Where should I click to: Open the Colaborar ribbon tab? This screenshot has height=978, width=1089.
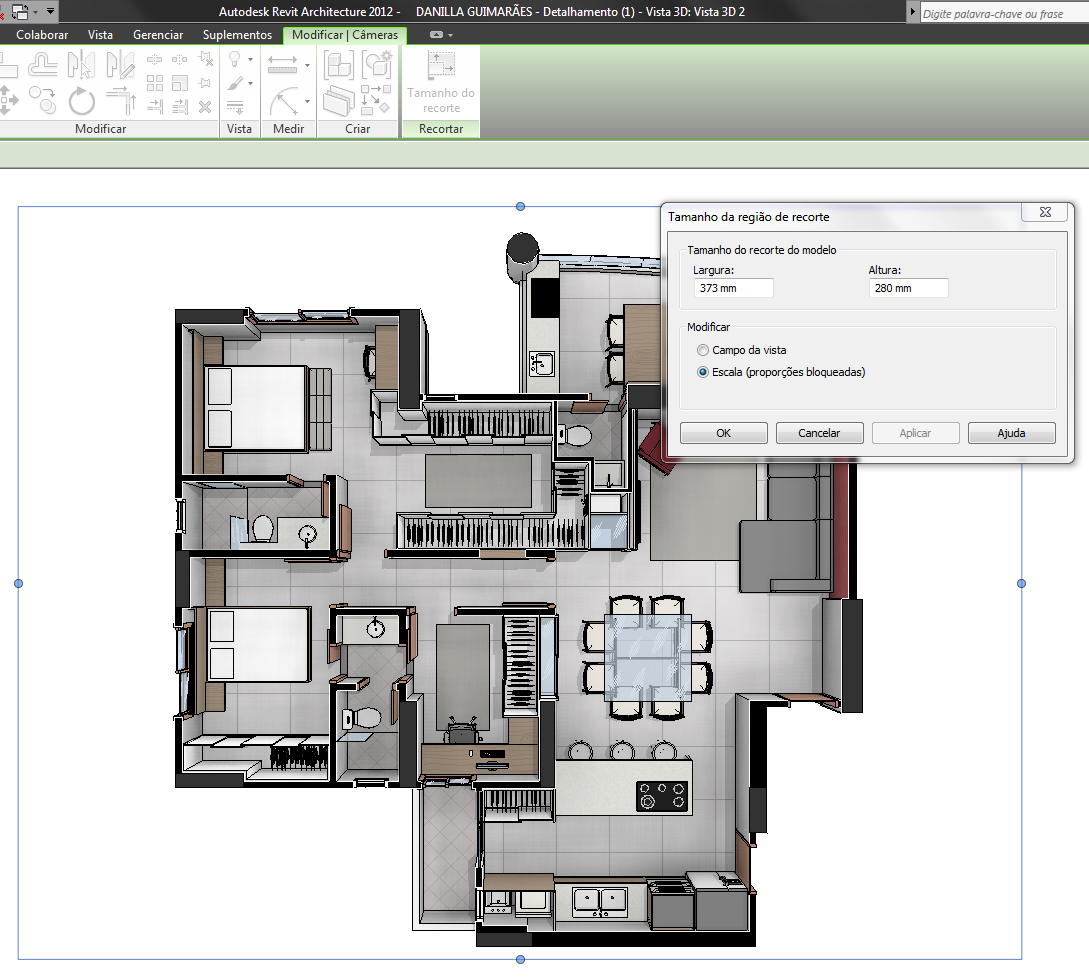click(x=42, y=34)
